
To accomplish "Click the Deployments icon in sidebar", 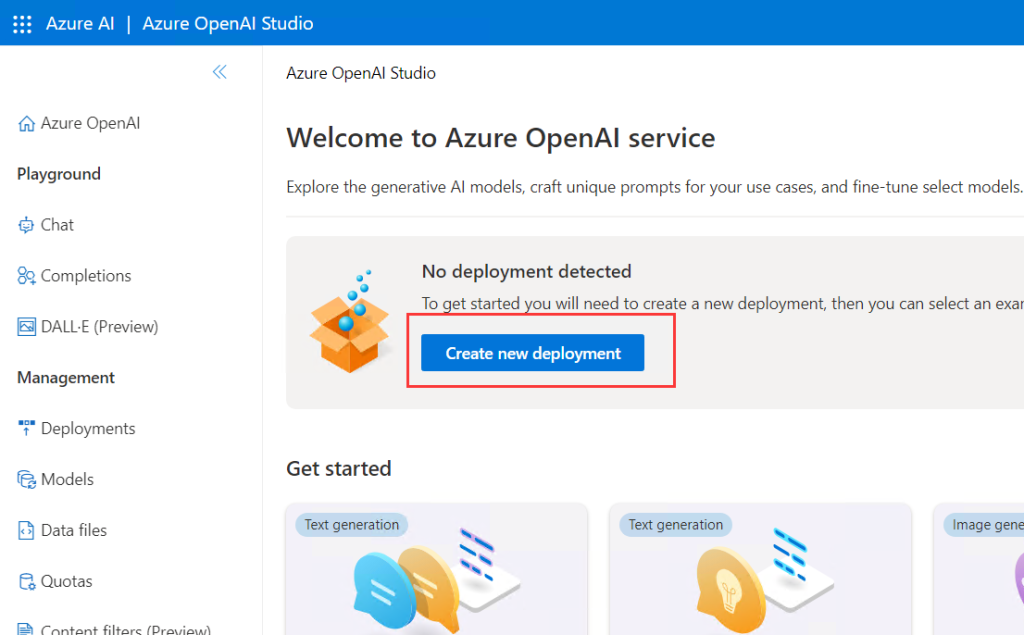I will [x=27, y=428].
